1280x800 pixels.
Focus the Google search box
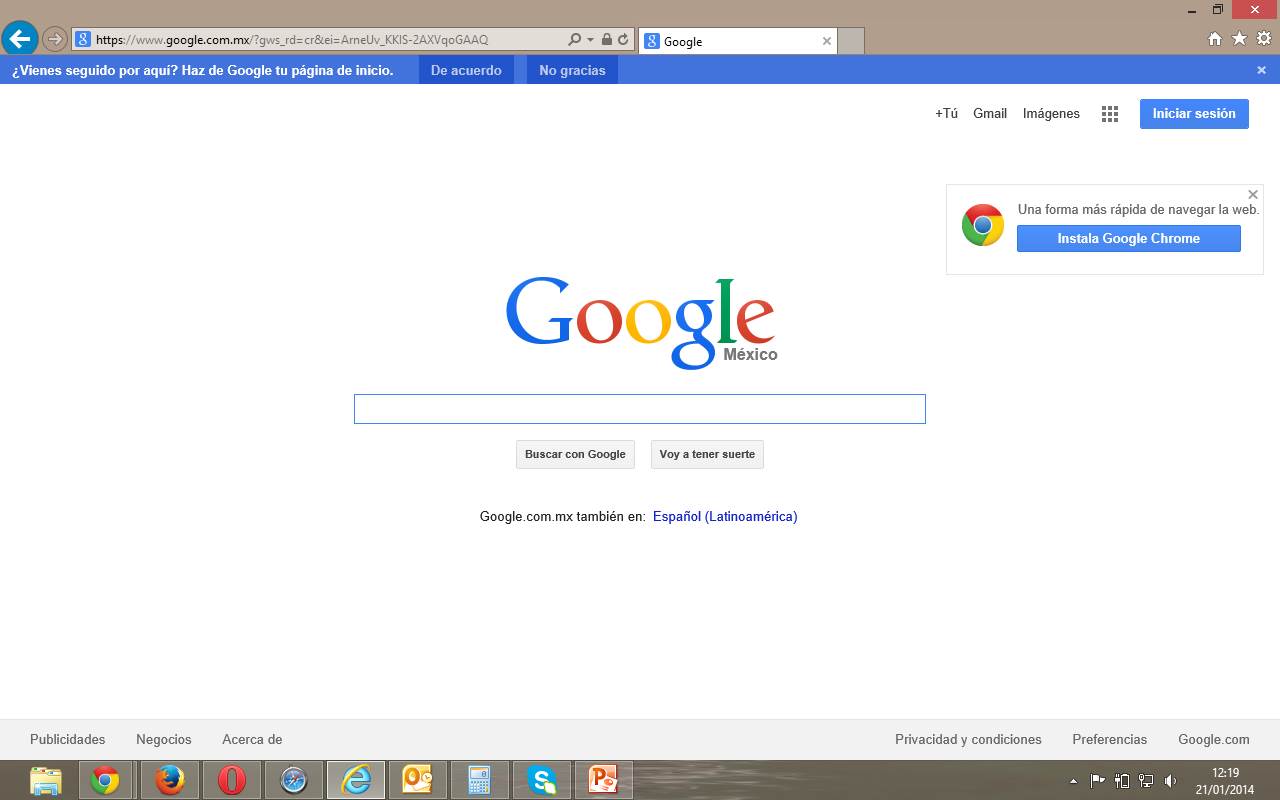(640, 409)
